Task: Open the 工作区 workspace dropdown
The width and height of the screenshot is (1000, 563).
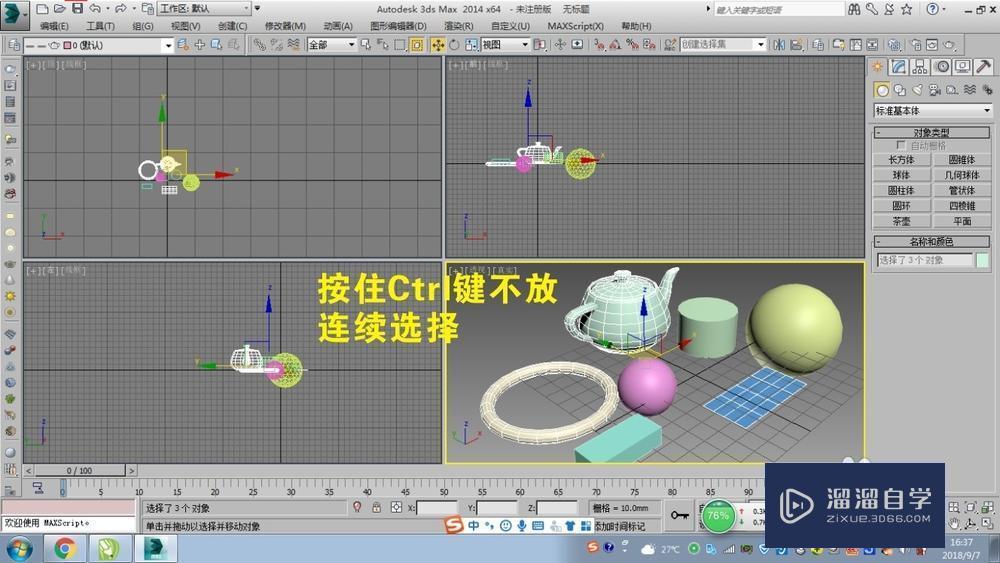Action: click(x=204, y=8)
